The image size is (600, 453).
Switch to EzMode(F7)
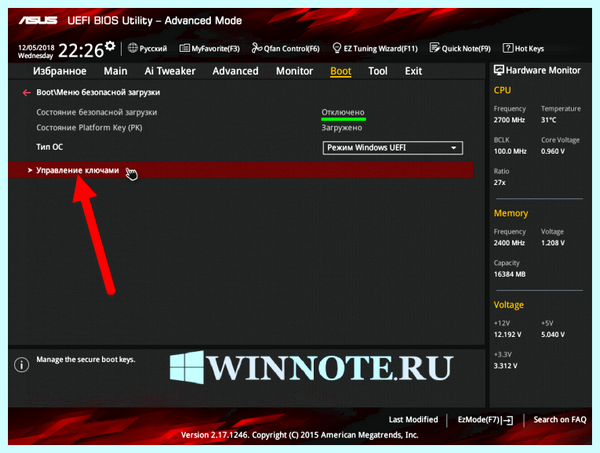(x=479, y=420)
